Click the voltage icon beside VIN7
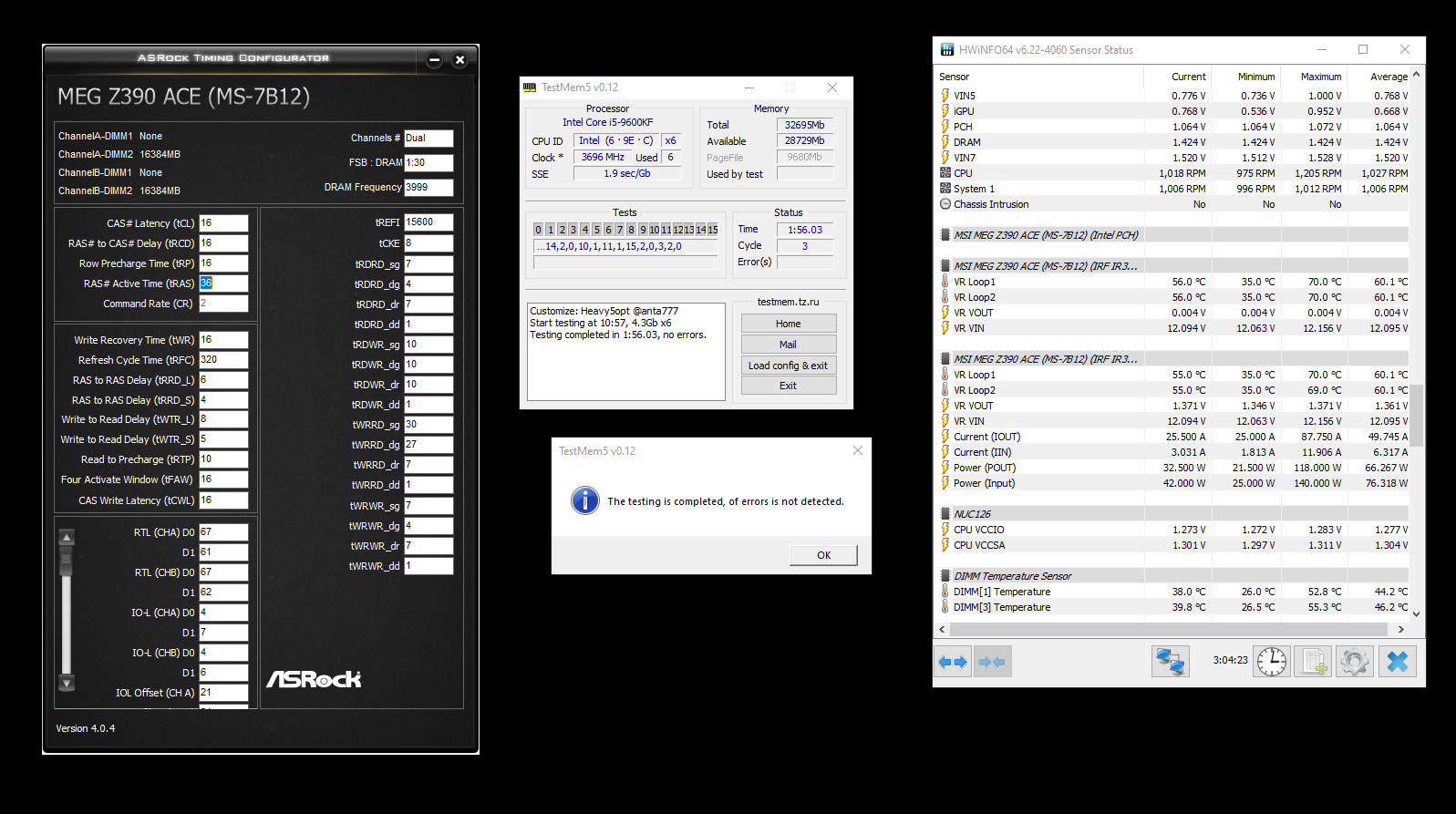Viewport: 1456px width, 814px height. pos(945,158)
